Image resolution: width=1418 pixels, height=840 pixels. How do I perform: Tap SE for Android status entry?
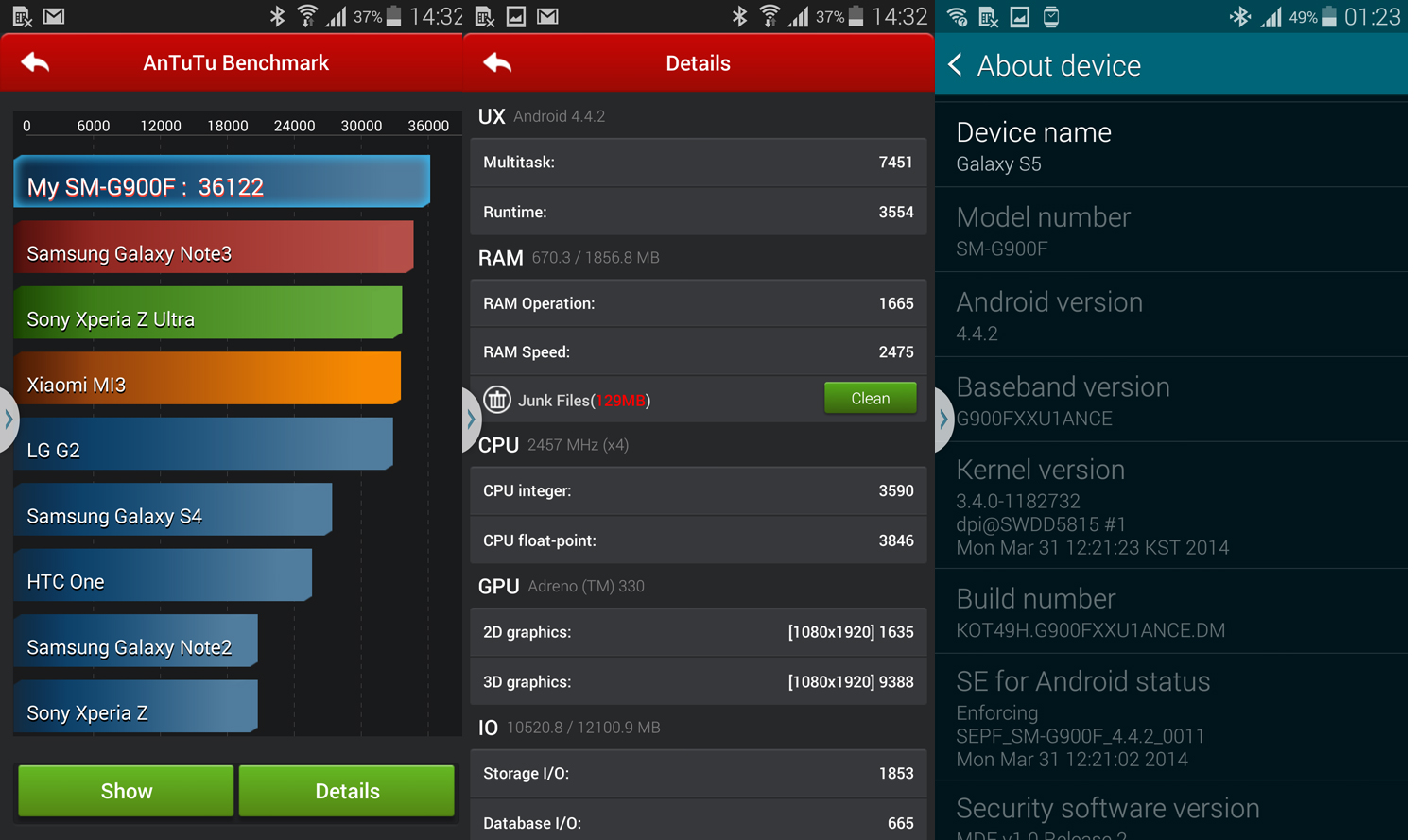pyautogui.click(x=1171, y=717)
